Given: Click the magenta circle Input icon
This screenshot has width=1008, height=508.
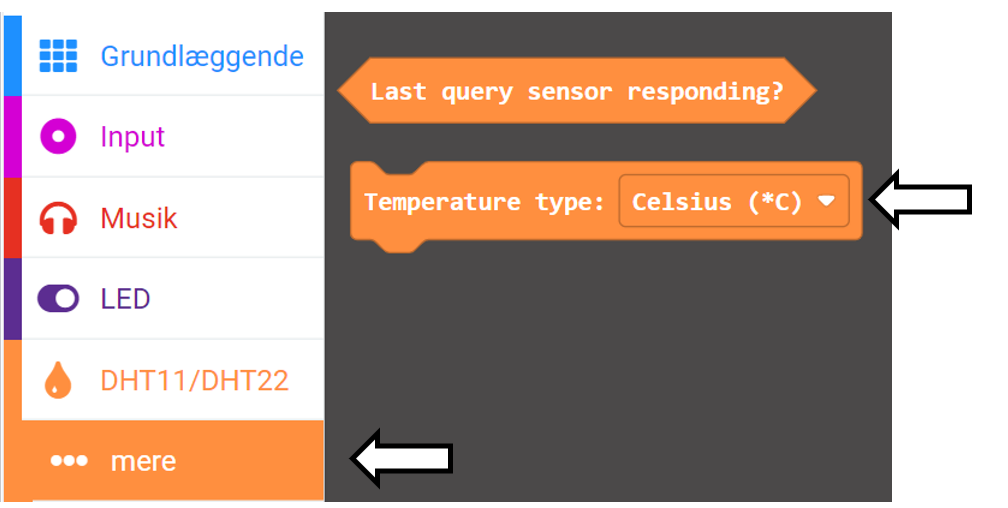Looking at the screenshot, I should [x=58, y=136].
